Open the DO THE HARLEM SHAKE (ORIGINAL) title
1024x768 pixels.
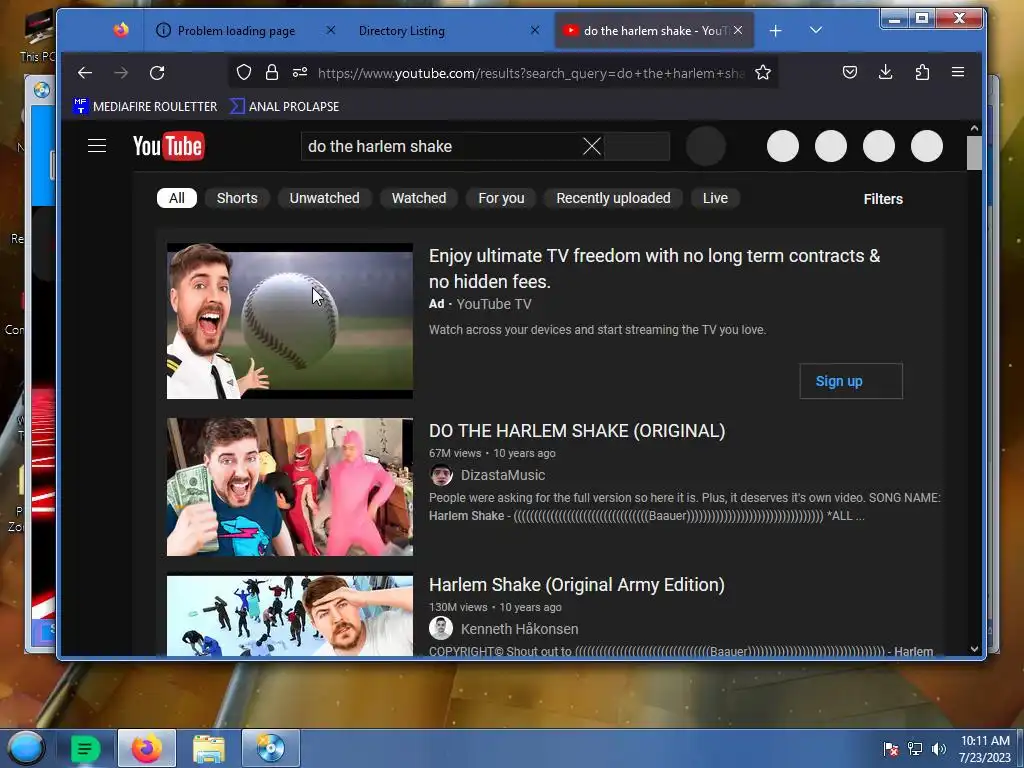pyautogui.click(x=577, y=431)
